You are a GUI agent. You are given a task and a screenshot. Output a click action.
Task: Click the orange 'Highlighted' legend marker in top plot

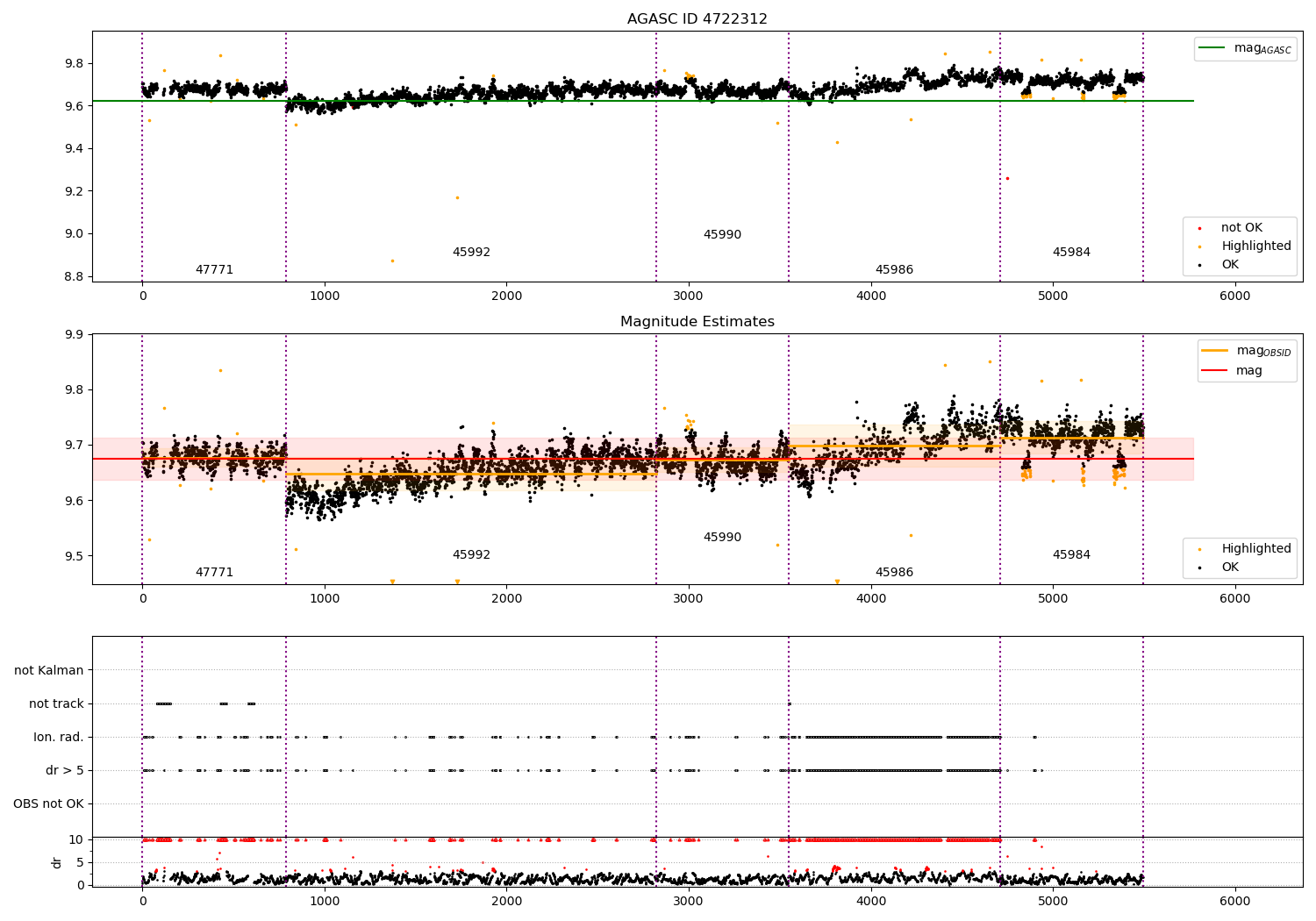pos(1200,246)
